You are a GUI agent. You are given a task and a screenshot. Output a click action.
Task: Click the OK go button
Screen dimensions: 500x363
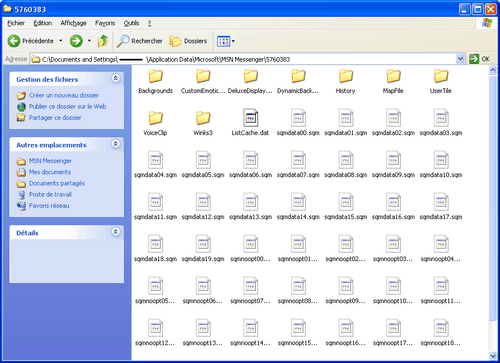pos(480,59)
